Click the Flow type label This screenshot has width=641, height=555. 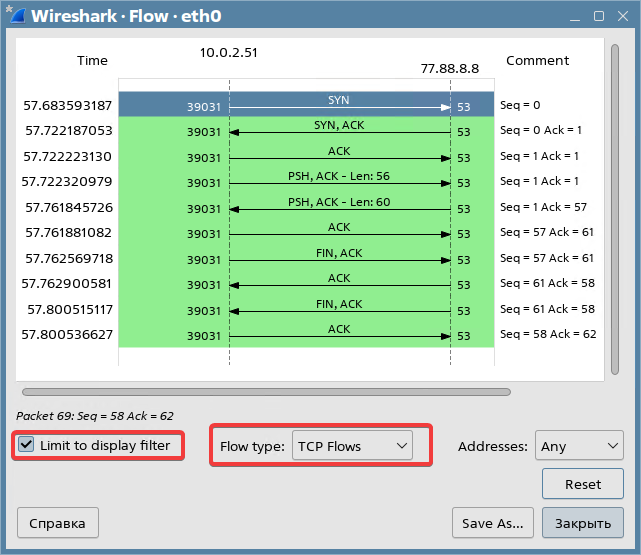(252, 446)
